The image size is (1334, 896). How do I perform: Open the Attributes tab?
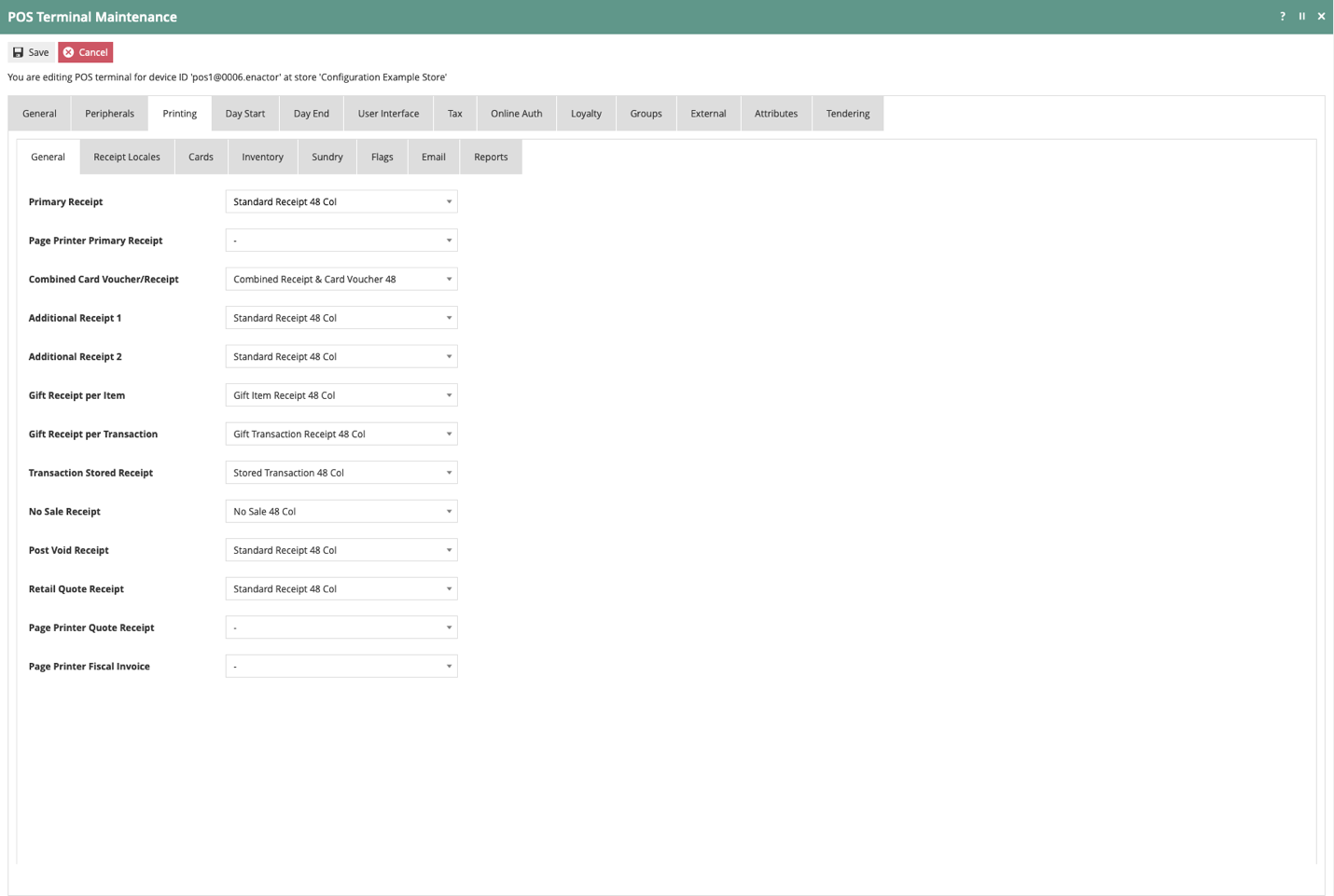pos(776,114)
